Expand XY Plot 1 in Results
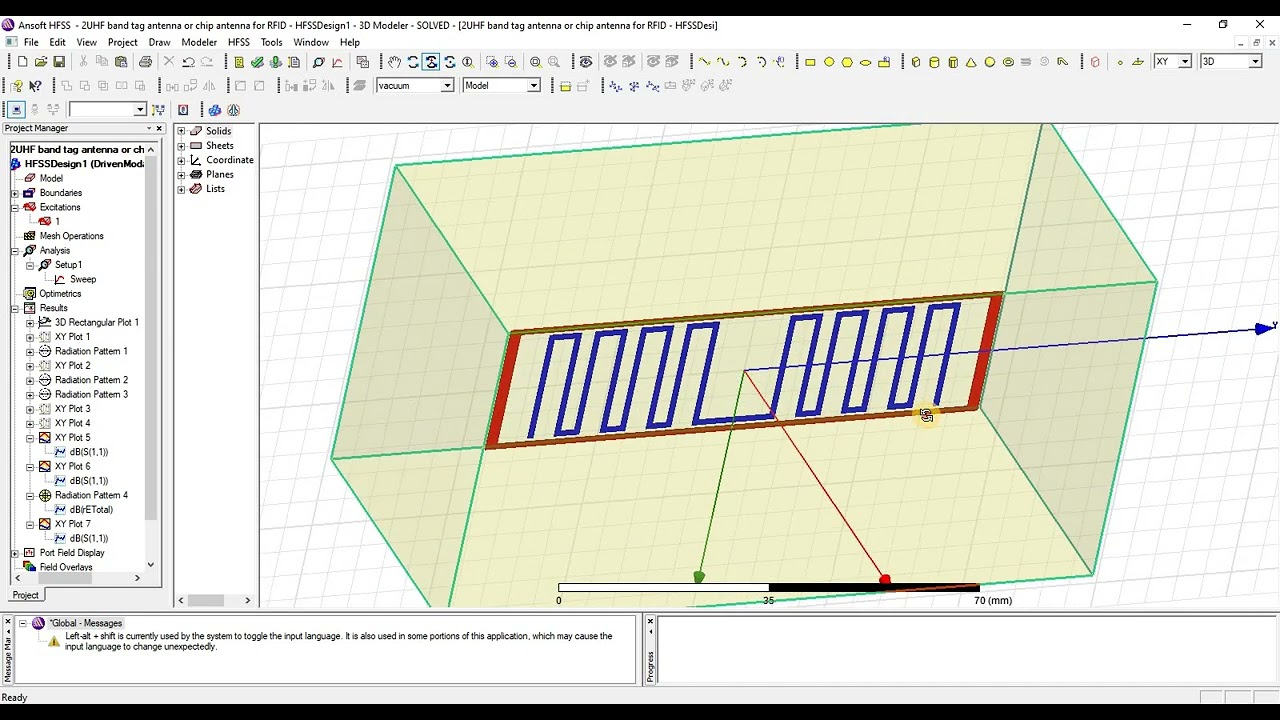Screen dimensions: 1280x720 30,337
